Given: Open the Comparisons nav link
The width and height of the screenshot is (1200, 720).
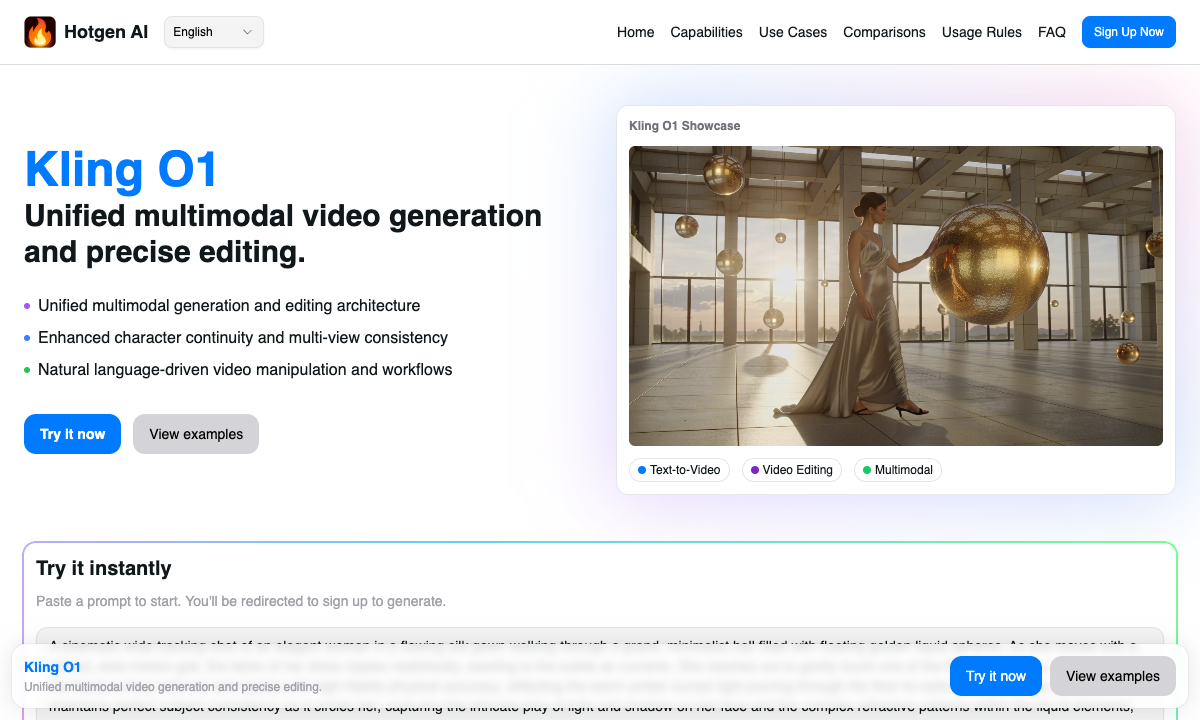Looking at the screenshot, I should [x=884, y=32].
